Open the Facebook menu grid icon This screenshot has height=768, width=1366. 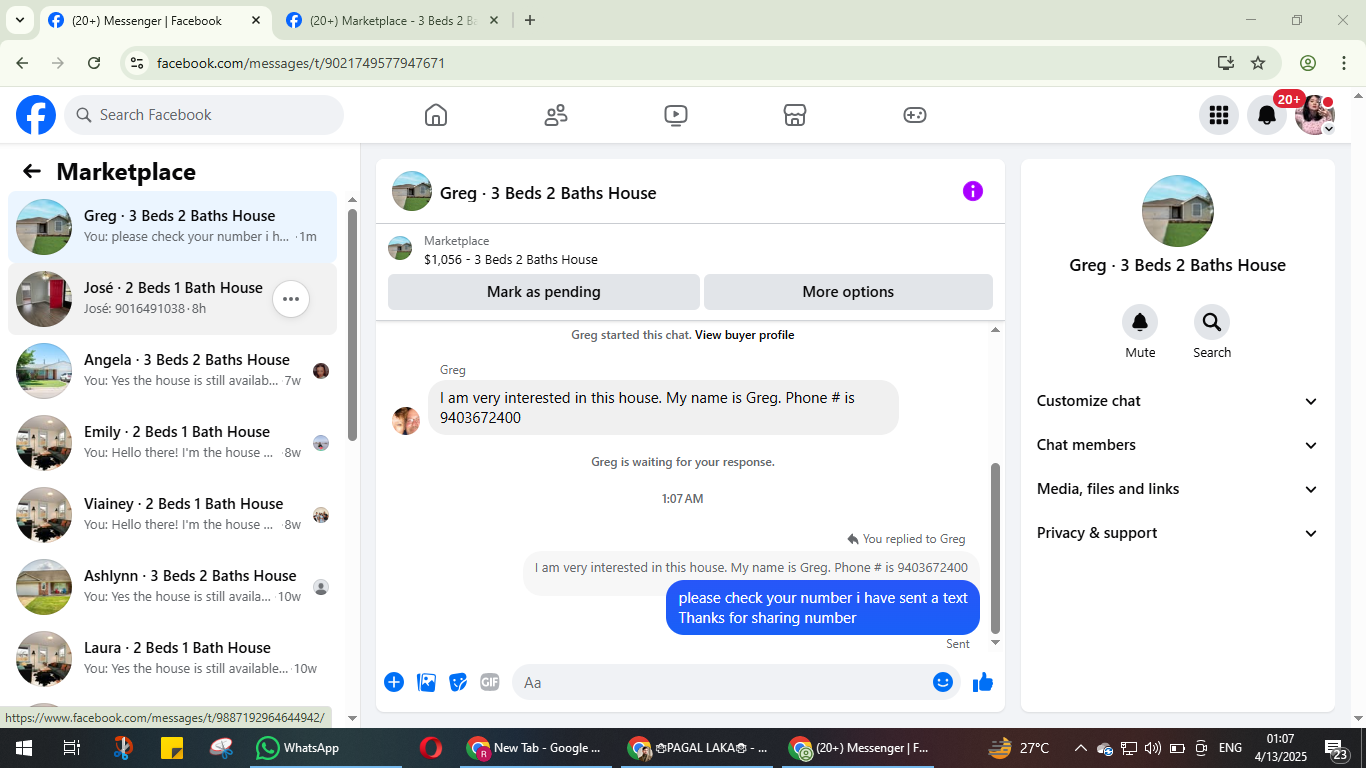point(1219,115)
